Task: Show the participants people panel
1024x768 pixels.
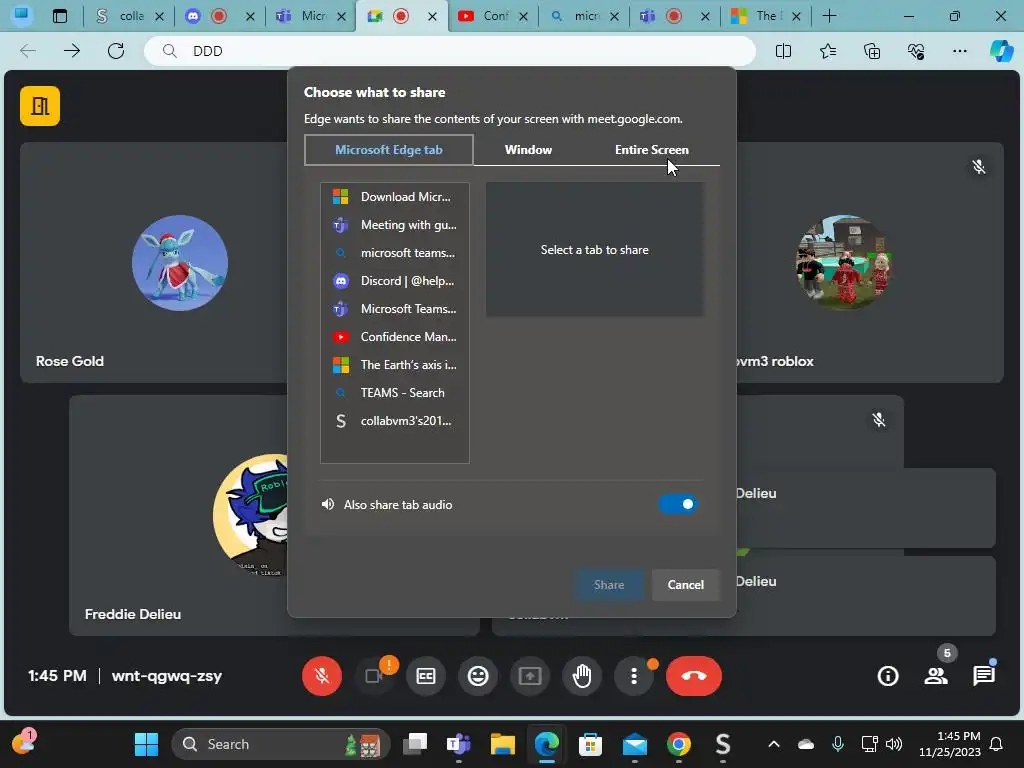Action: click(936, 676)
